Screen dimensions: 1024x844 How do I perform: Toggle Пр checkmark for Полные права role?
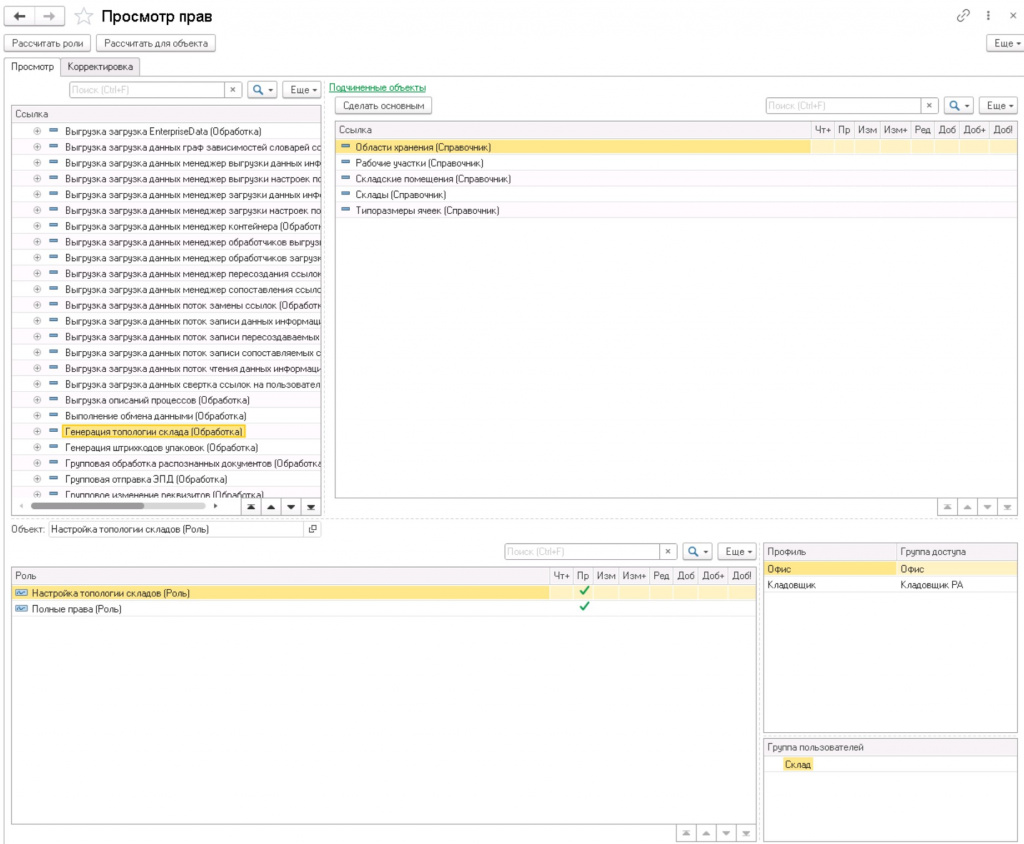pyautogui.click(x=584, y=607)
